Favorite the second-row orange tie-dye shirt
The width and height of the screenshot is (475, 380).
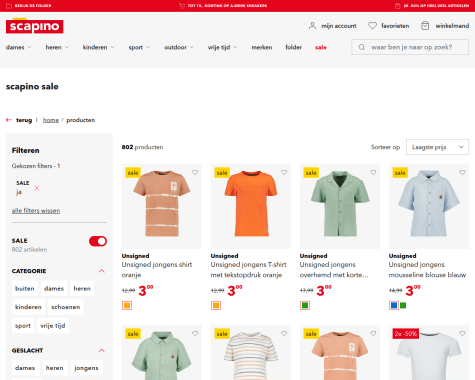point(373,333)
